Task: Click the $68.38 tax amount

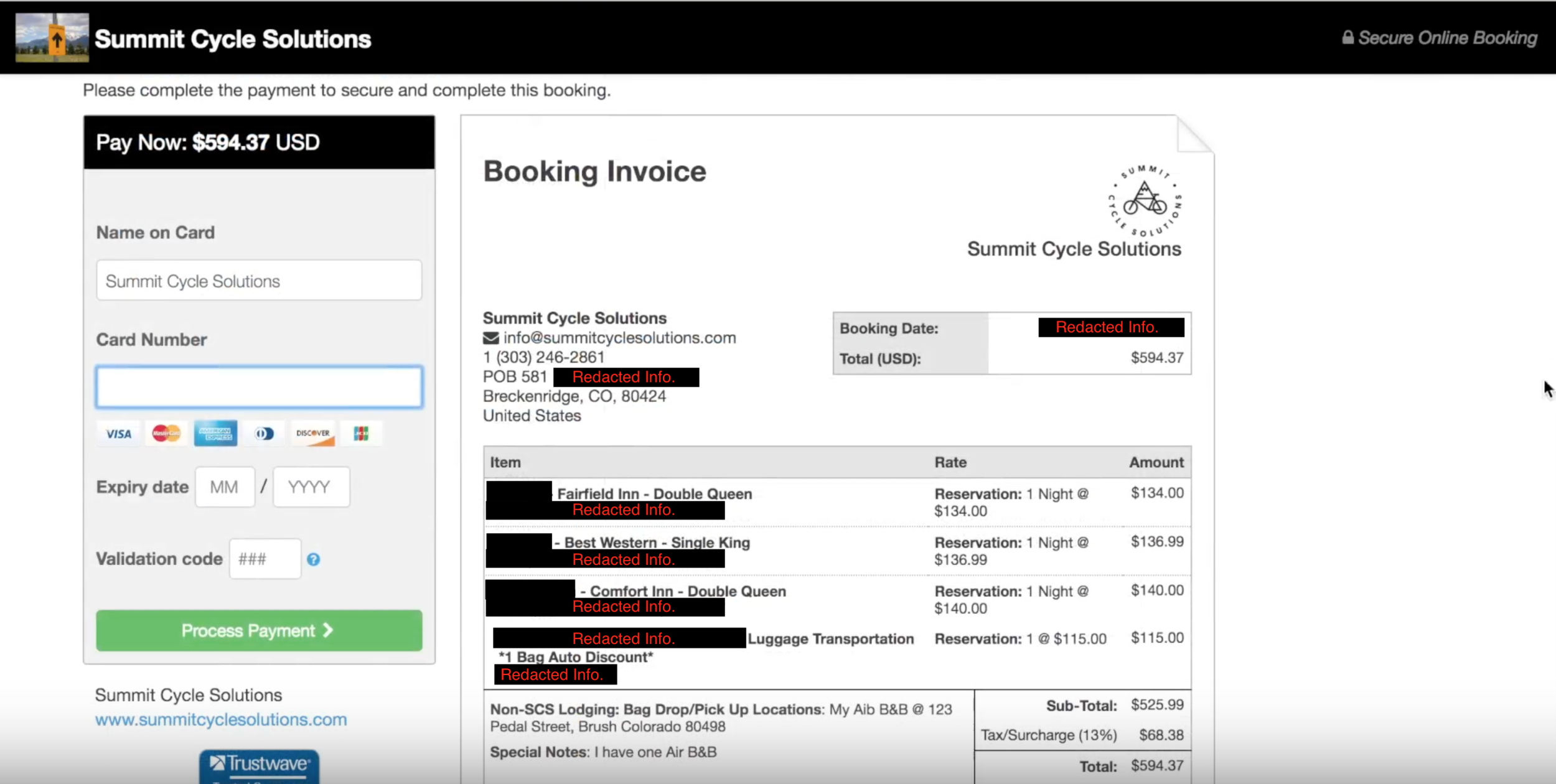Action: 1161,735
